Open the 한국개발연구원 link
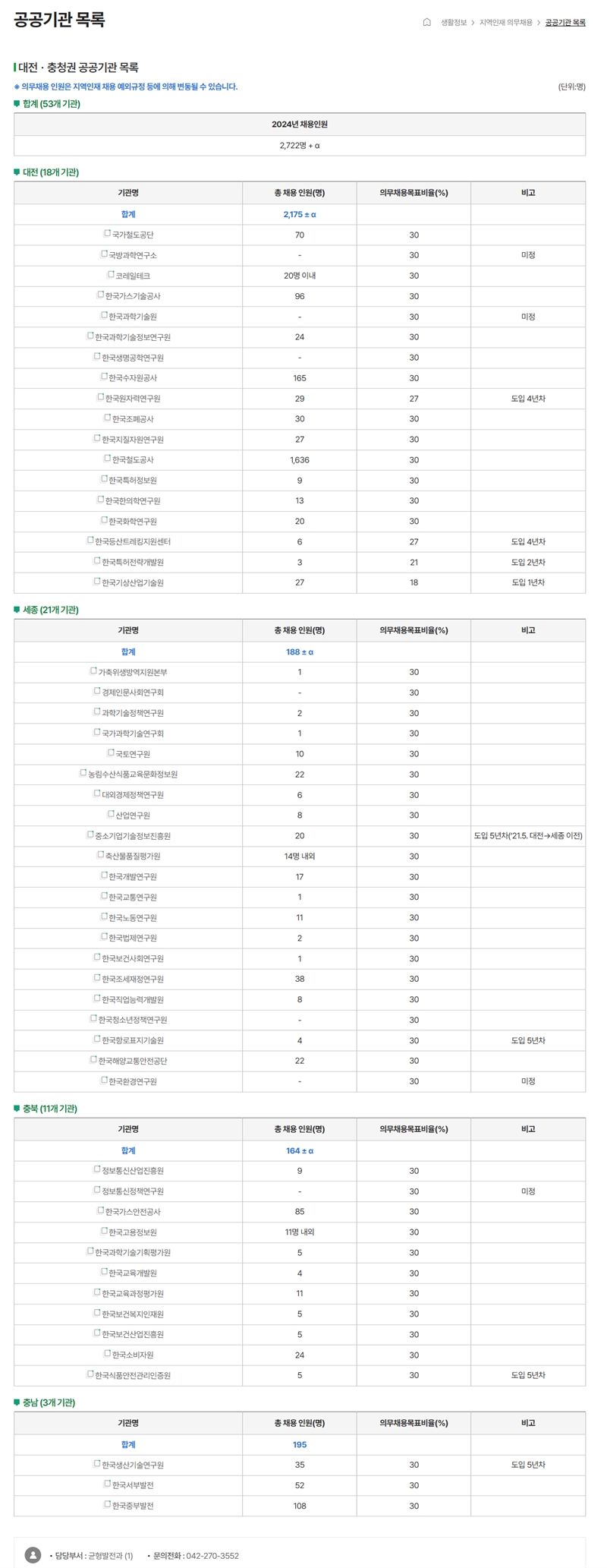This screenshot has width=607, height=1568. pyautogui.click(x=133, y=877)
